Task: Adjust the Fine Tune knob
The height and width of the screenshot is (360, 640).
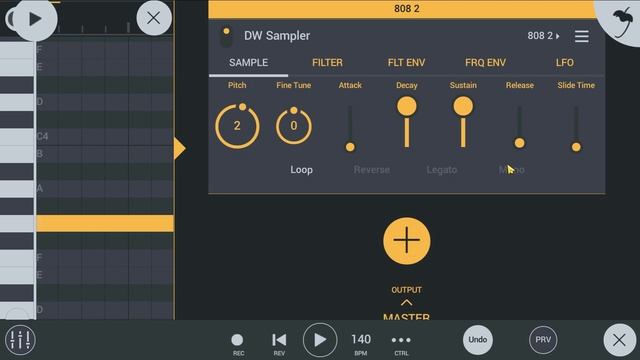Action: [294, 126]
